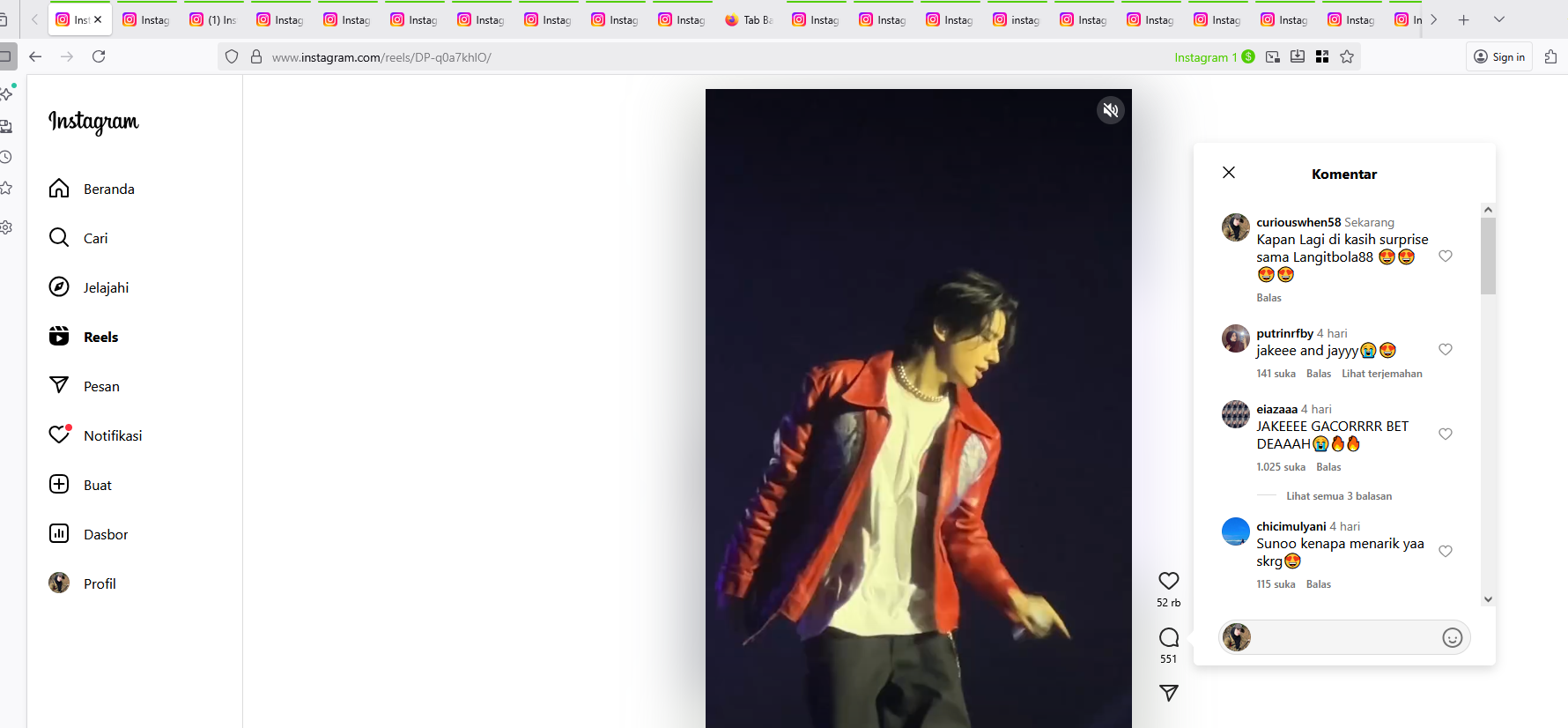Click eiazaaa's avatar
This screenshot has width=1568, height=728.
(x=1236, y=414)
